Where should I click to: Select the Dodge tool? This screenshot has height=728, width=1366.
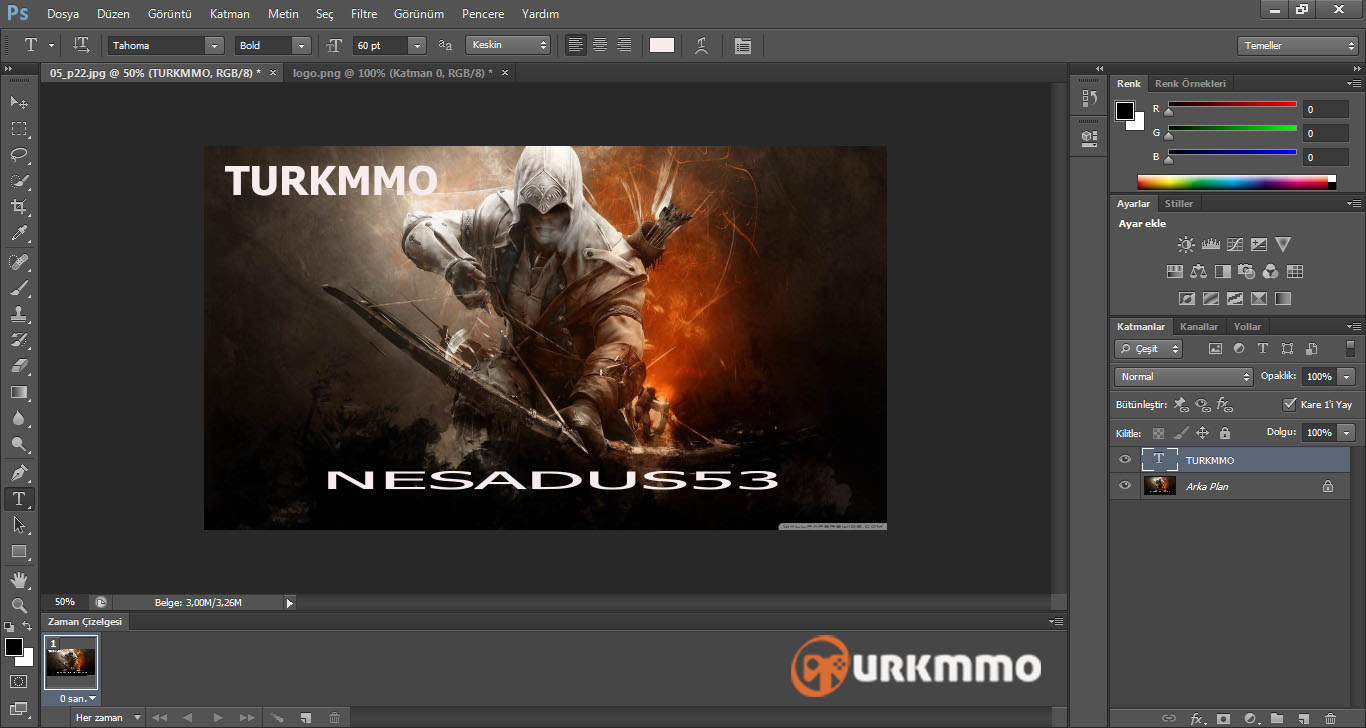(x=19, y=444)
